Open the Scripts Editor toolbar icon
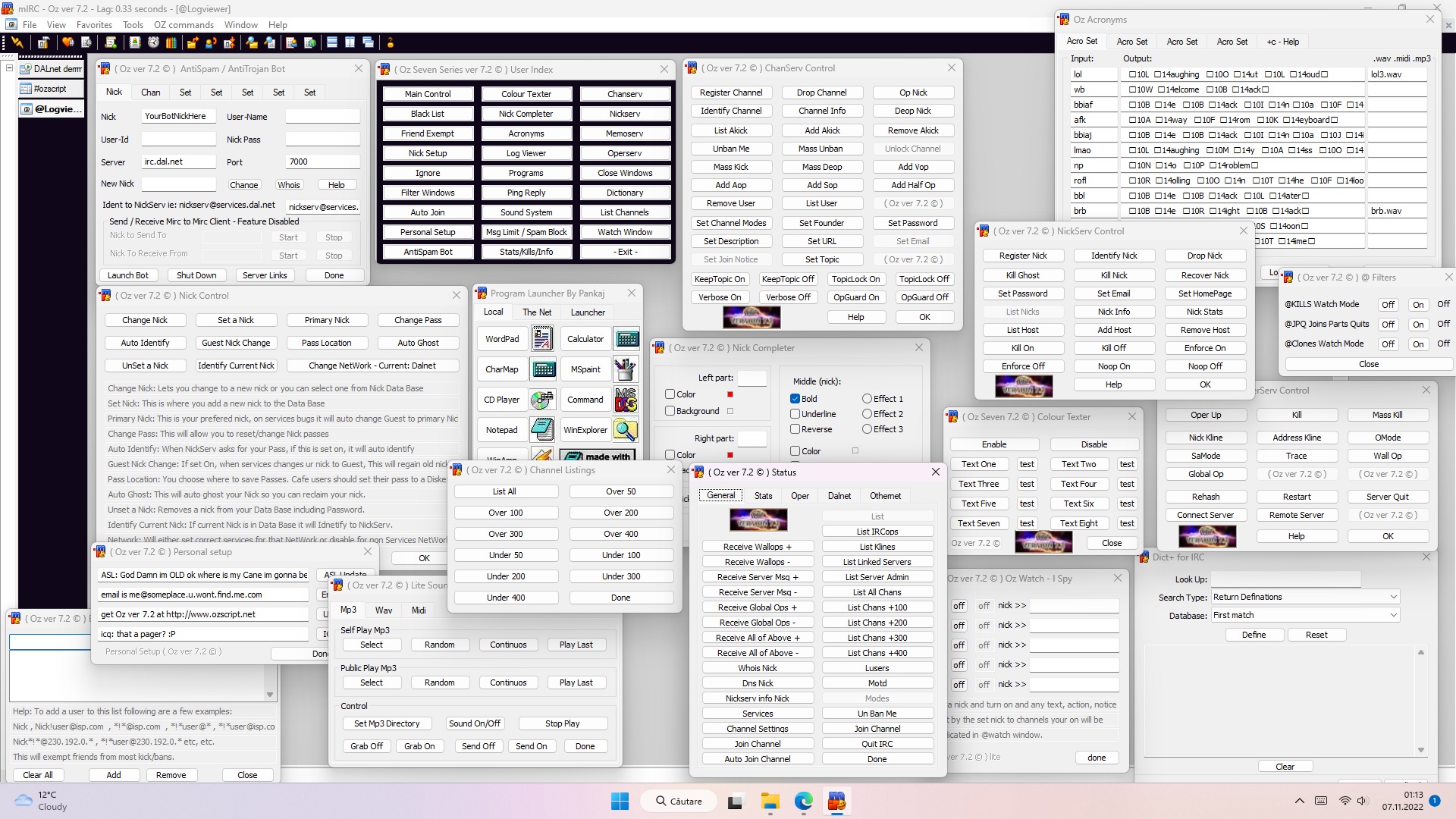Screen dimensions: 1456x819 point(111,42)
